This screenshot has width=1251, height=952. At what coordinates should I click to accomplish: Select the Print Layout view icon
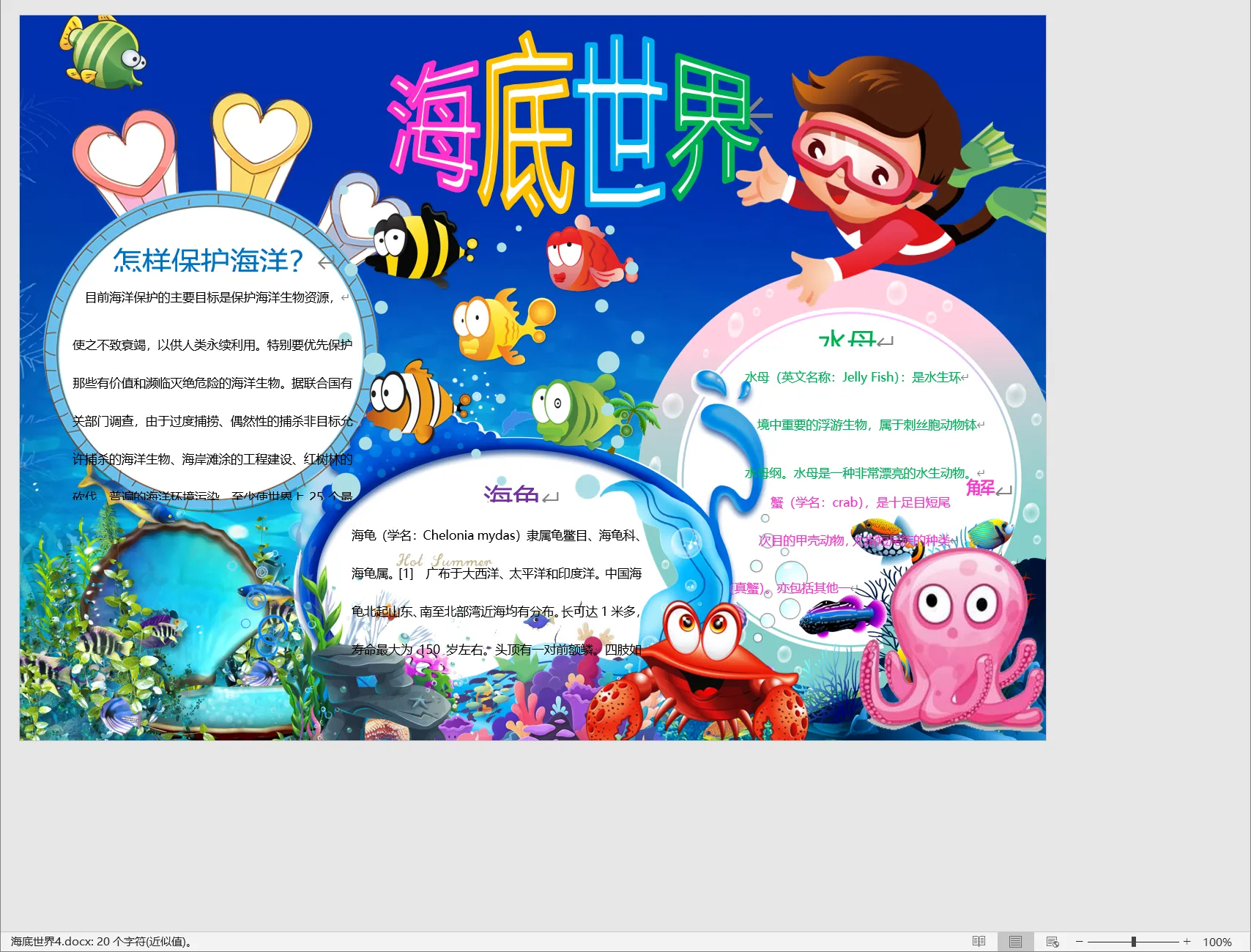coord(1015,942)
